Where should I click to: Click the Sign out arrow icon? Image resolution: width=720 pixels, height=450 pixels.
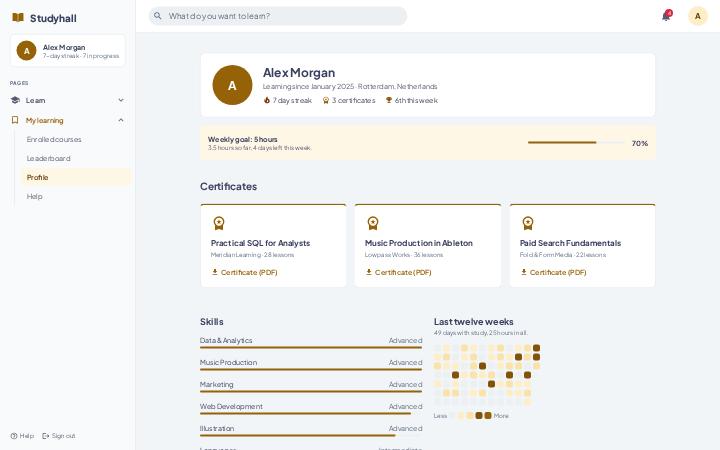pos(45,436)
